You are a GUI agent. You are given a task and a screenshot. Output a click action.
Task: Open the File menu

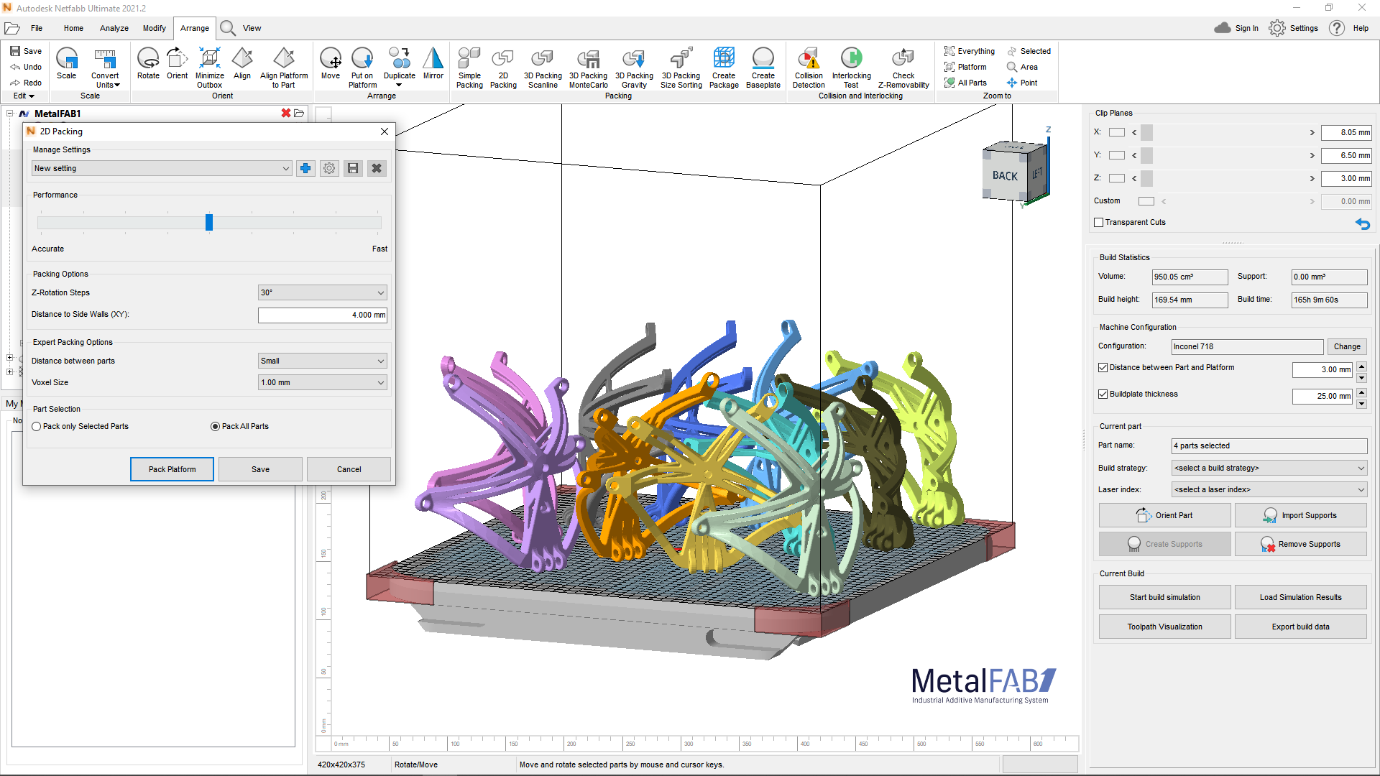[x=36, y=28]
